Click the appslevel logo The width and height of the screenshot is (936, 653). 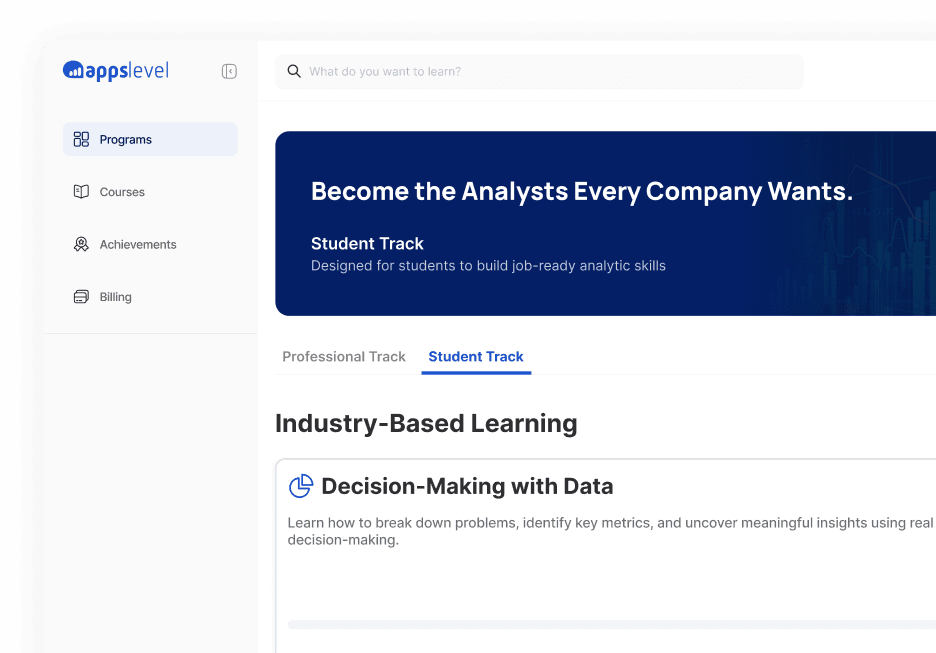[116, 70]
